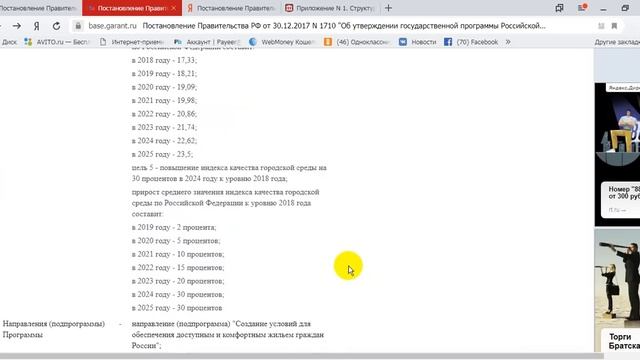This screenshot has width=640, height=360.
Task: Click the forward navigation arrow
Action: click(17, 26)
